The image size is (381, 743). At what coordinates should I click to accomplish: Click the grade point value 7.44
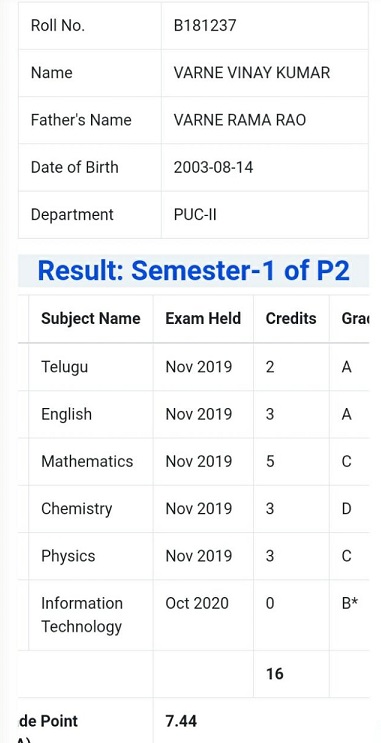pyautogui.click(x=181, y=721)
